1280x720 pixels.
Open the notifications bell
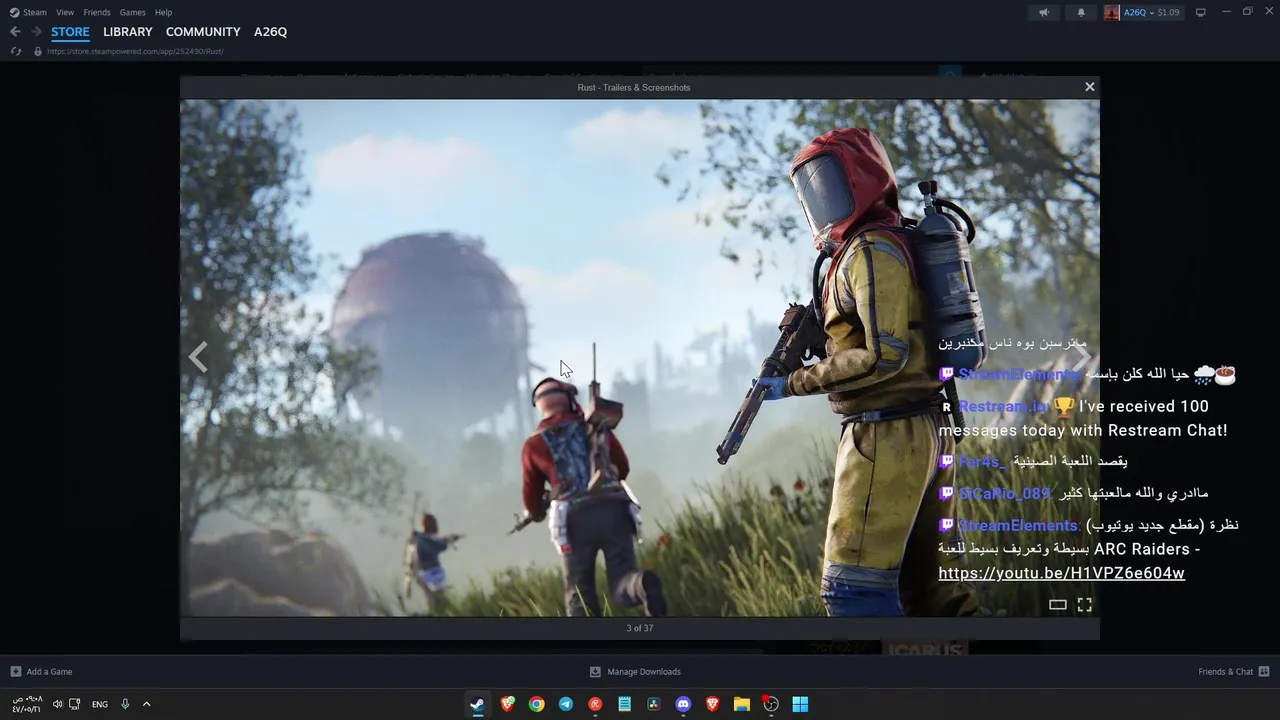click(x=1081, y=12)
